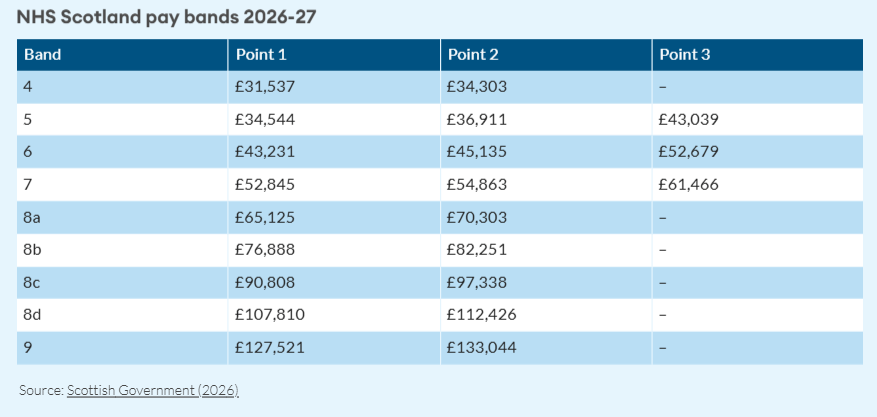Click the Point 1 column header
This screenshot has width=877, height=417.
coord(261,55)
